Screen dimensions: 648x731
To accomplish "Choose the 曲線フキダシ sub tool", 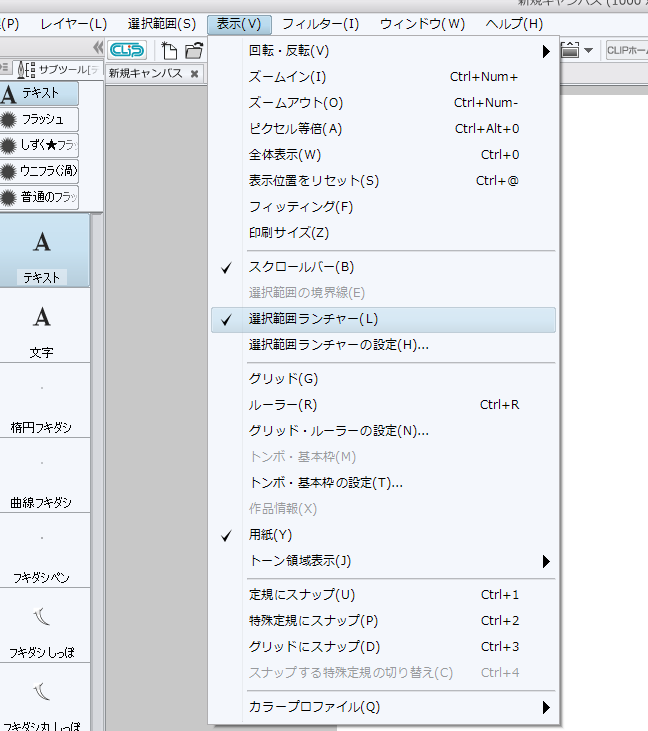I will pyautogui.click(x=44, y=476).
